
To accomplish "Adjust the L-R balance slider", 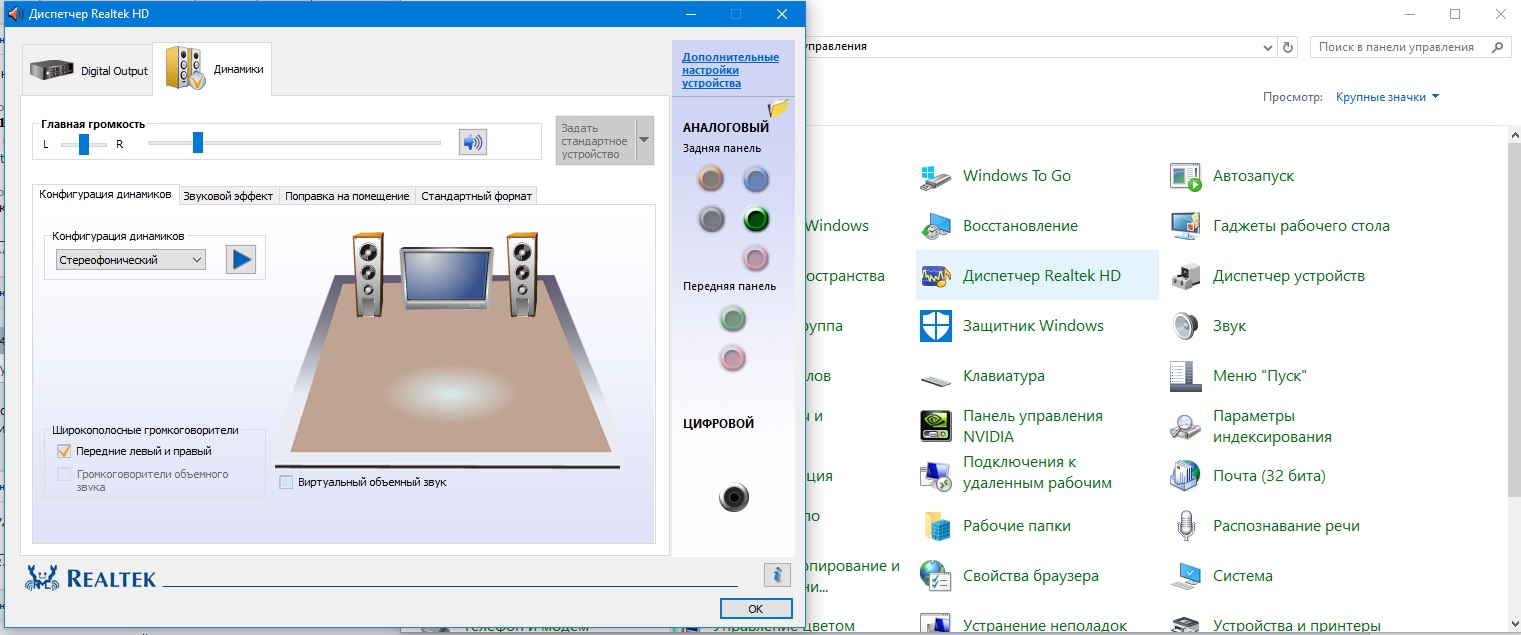I will click(85, 143).
